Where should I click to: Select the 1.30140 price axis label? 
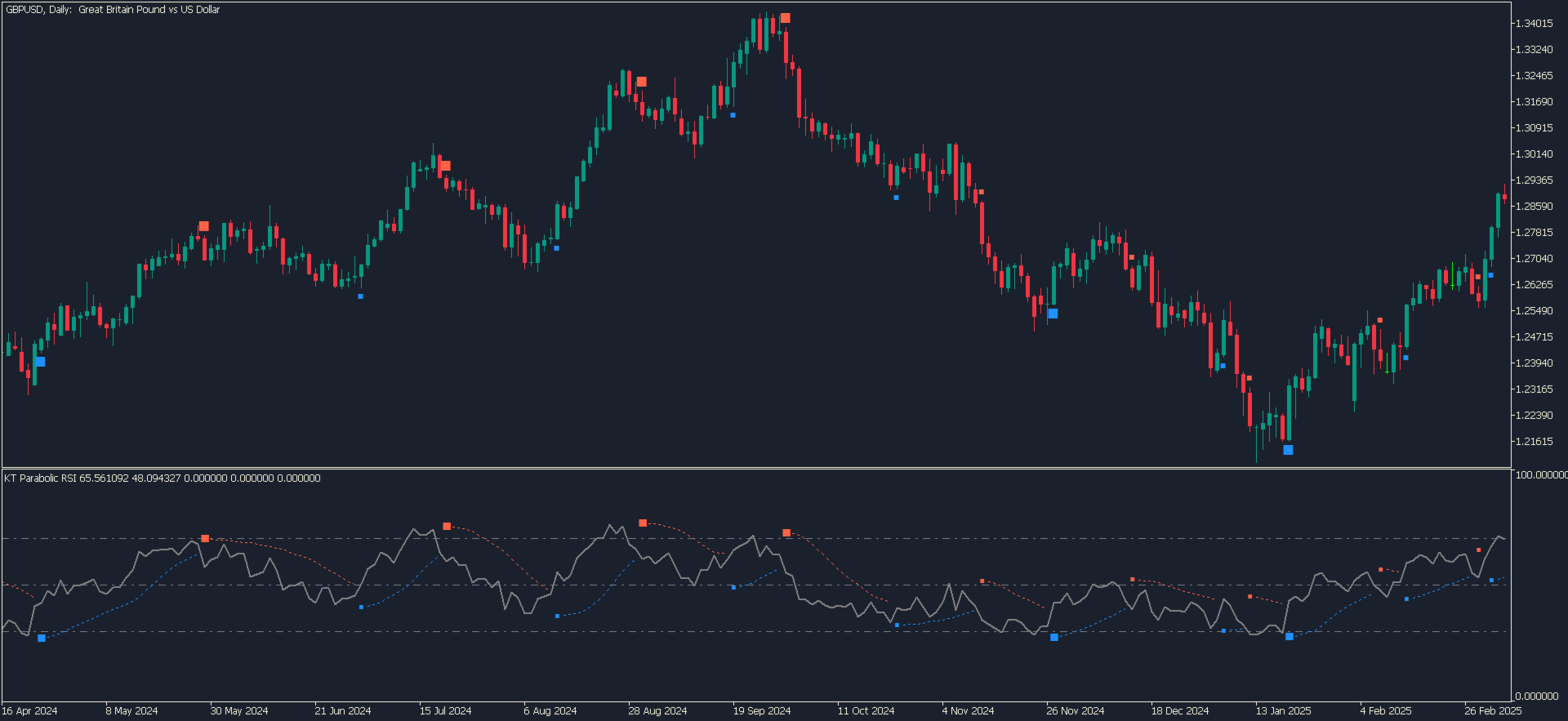1534,154
